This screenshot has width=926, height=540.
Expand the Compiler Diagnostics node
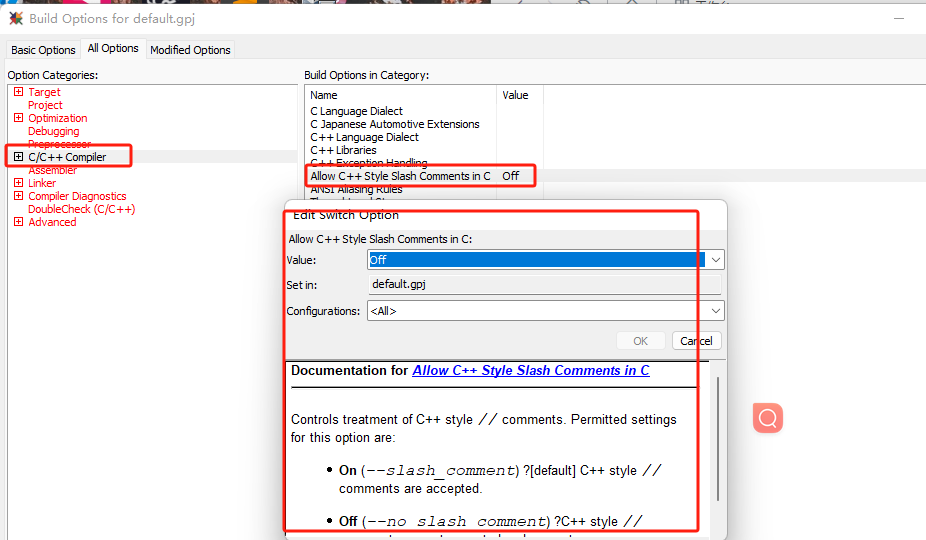click(18, 196)
